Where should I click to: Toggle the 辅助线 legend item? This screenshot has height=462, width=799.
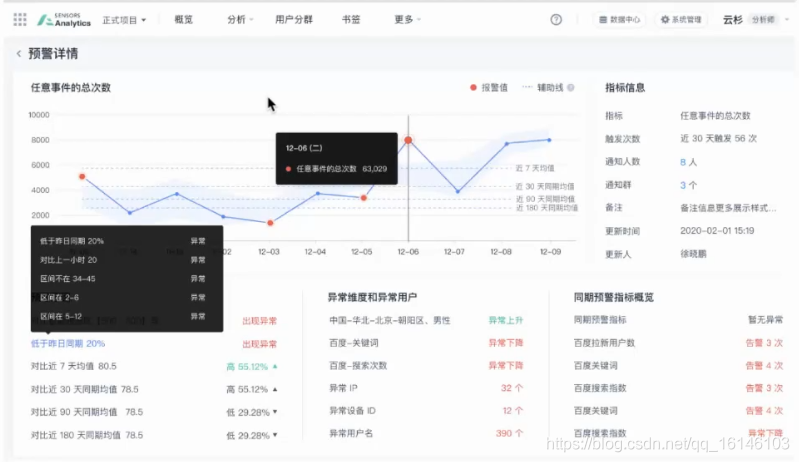tap(543, 88)
